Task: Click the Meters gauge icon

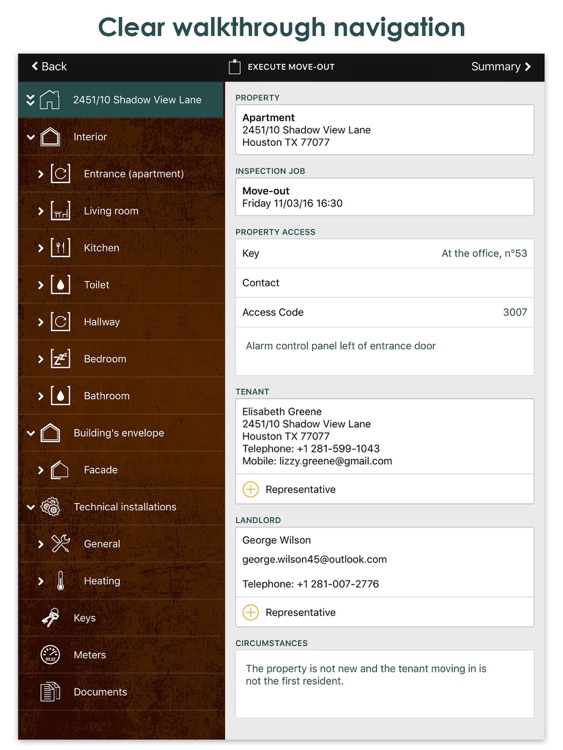Action: coord(50,655)
